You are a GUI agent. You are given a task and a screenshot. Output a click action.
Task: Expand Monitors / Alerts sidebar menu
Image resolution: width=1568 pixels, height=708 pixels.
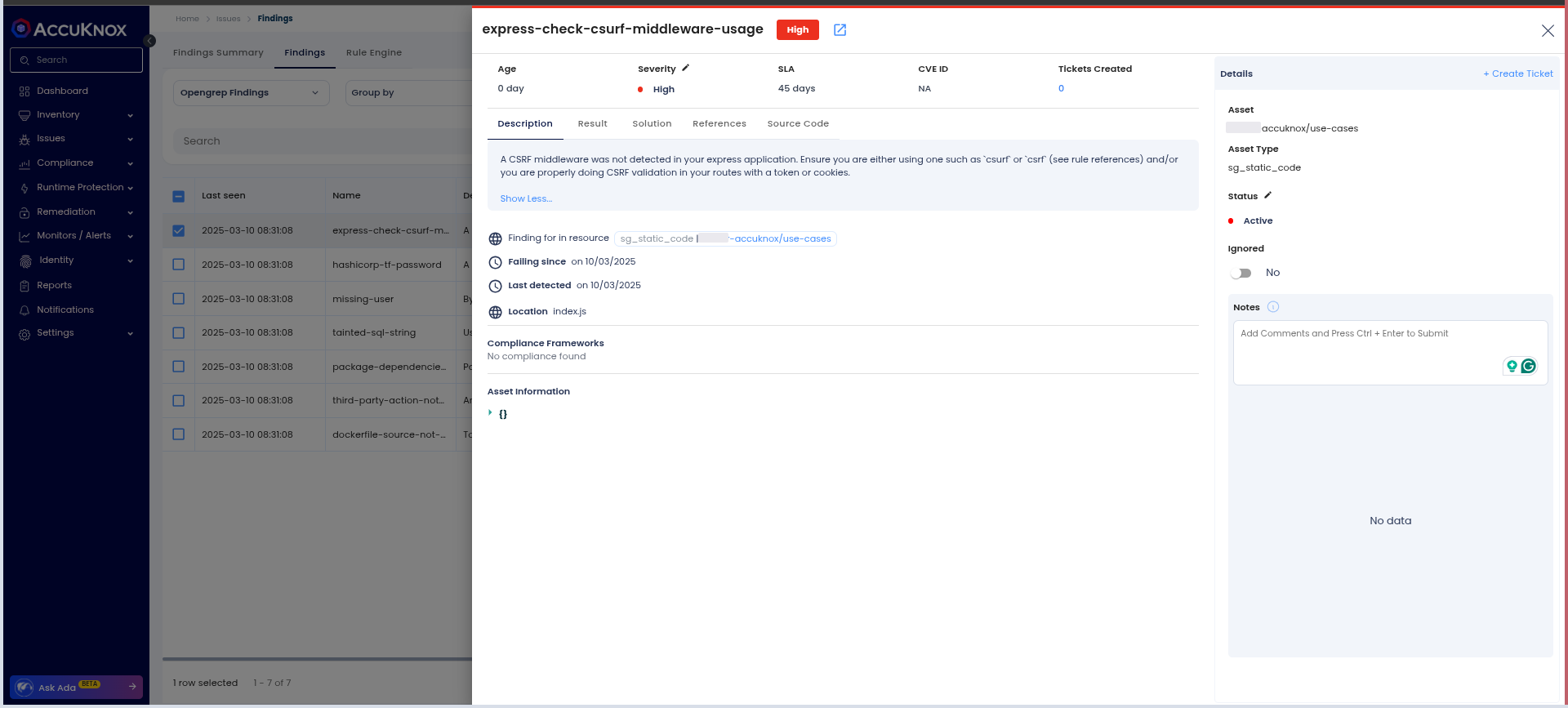(131, 236)
